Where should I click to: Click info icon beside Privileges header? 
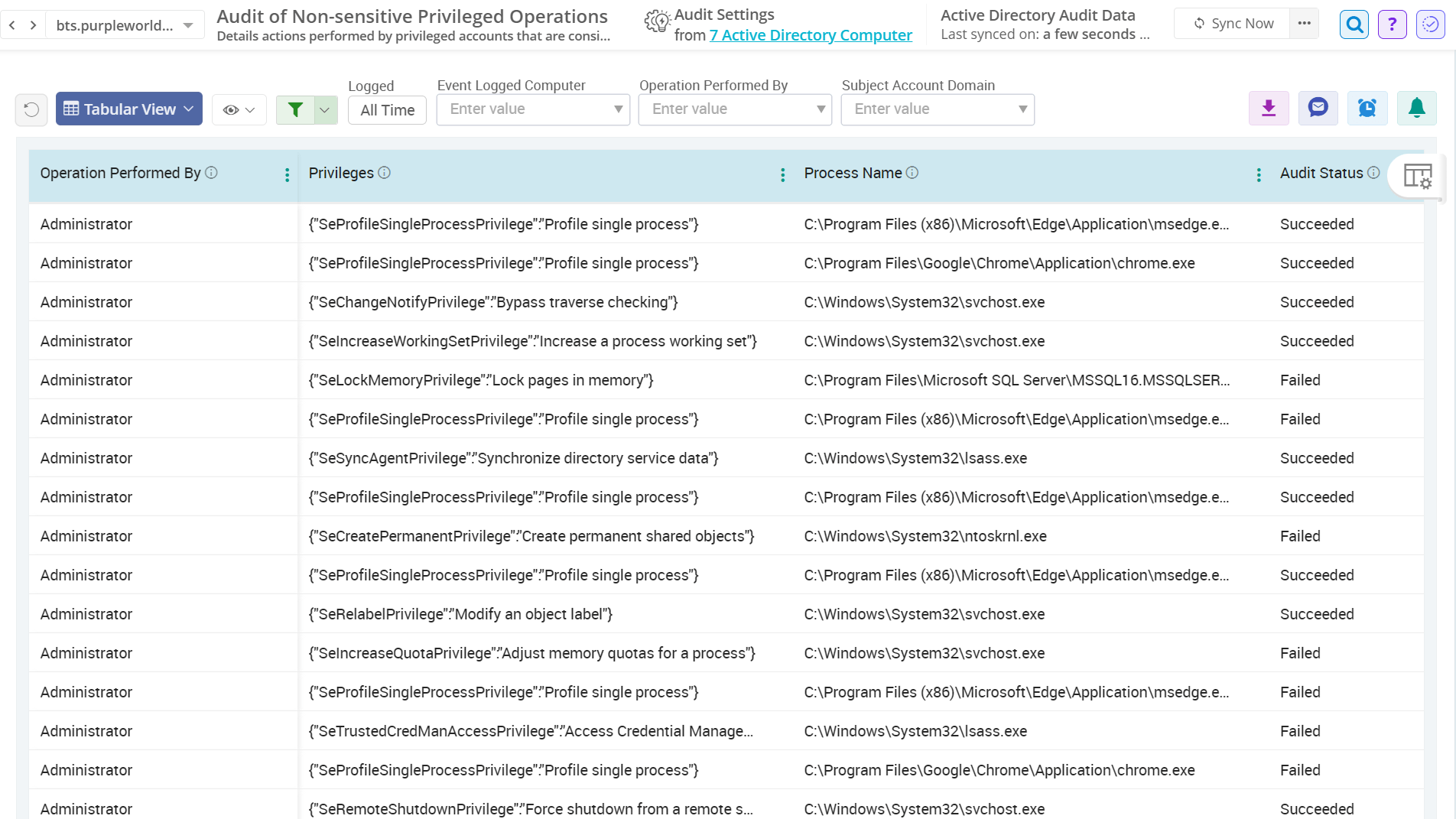click(385, 173)
